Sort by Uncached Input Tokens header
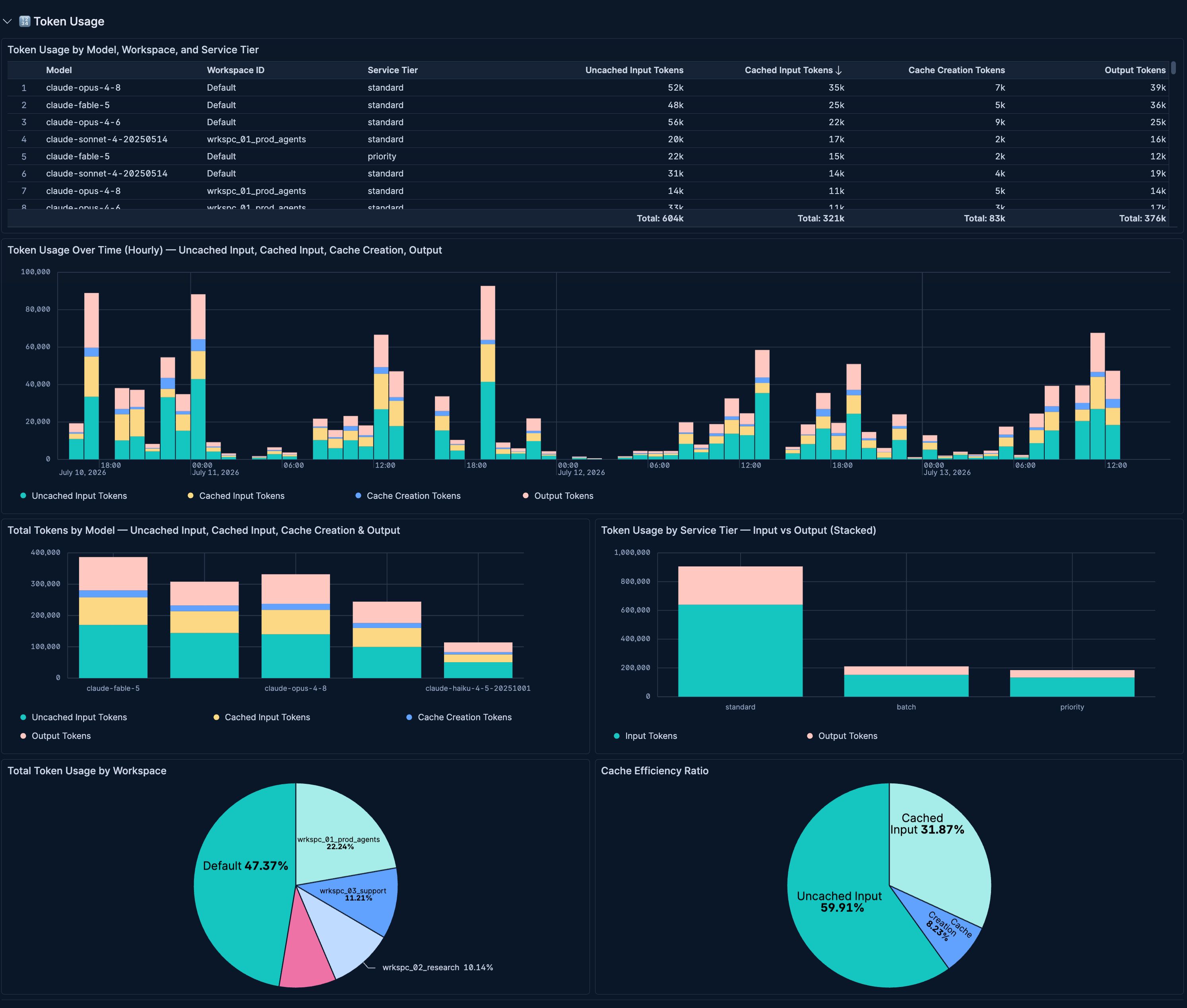Screen dimensions: 1187x1008 point(634,70)
